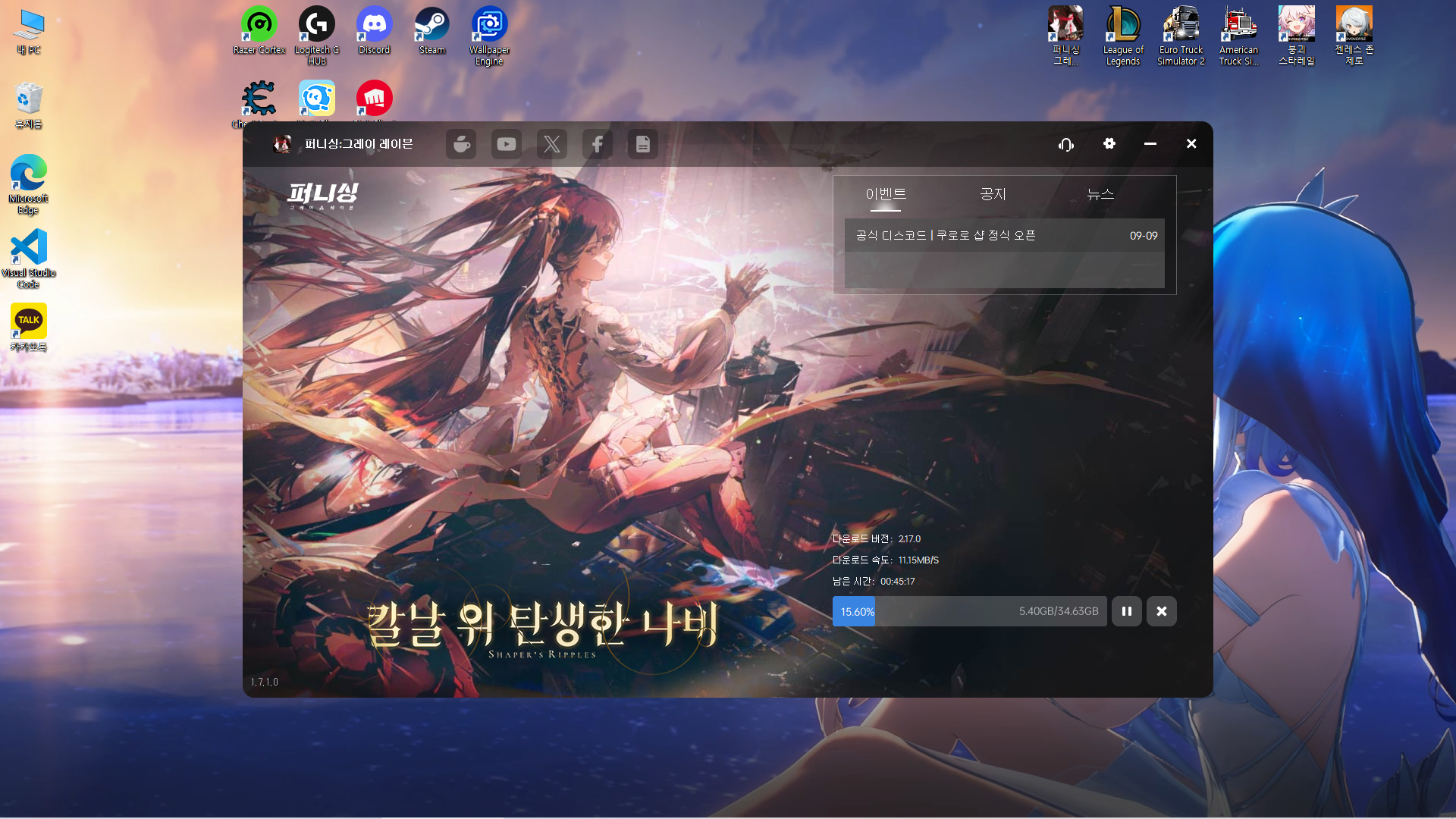
Task: Open the Facebook link icon
Action: click(598, 144)
